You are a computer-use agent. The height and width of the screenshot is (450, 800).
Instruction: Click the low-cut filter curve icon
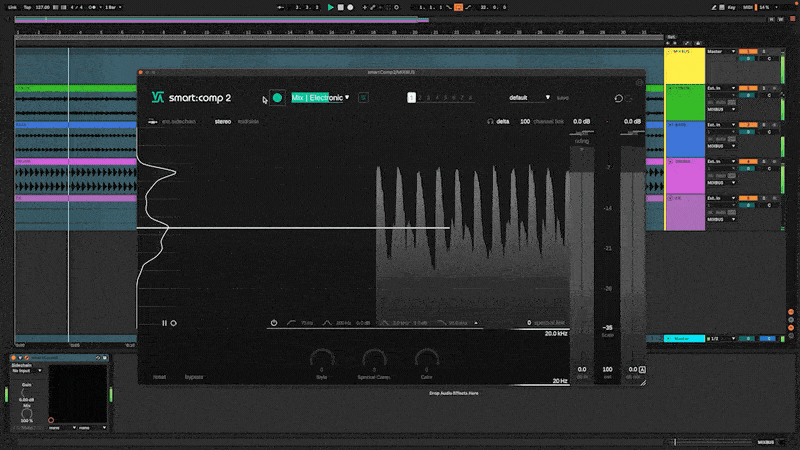(x=291, y=323)
